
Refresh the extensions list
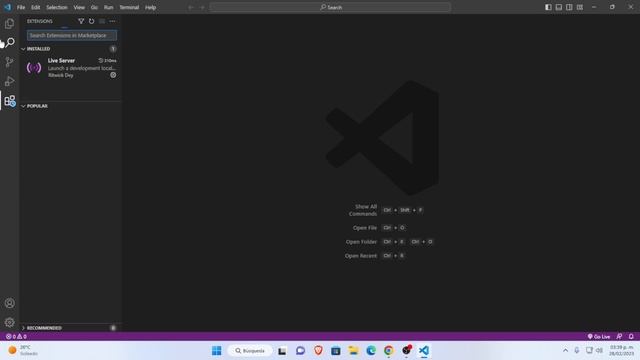coord(91,21)
